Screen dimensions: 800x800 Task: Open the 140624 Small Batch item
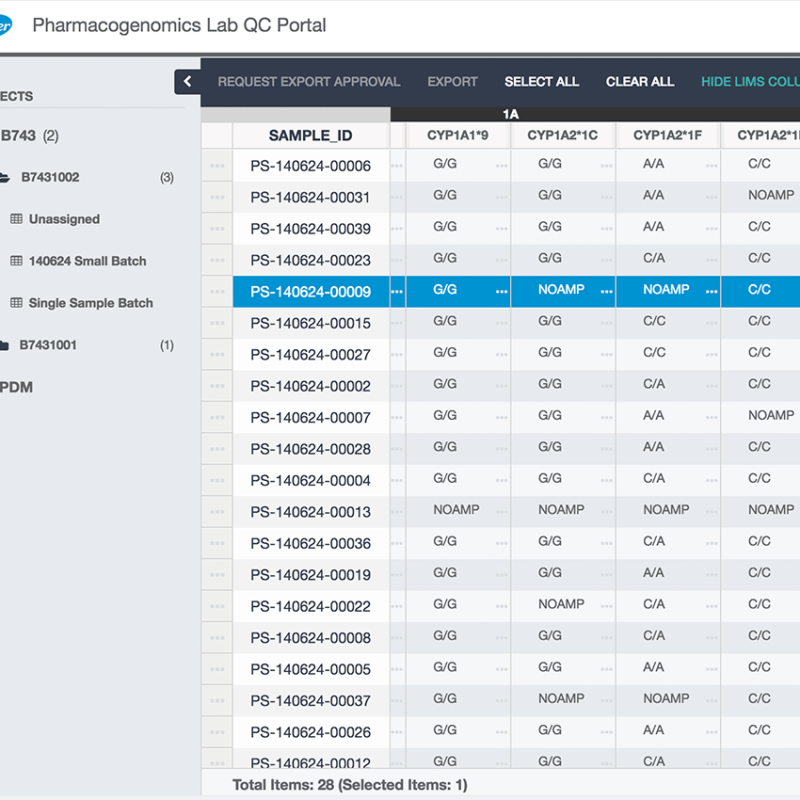(87, 261)
